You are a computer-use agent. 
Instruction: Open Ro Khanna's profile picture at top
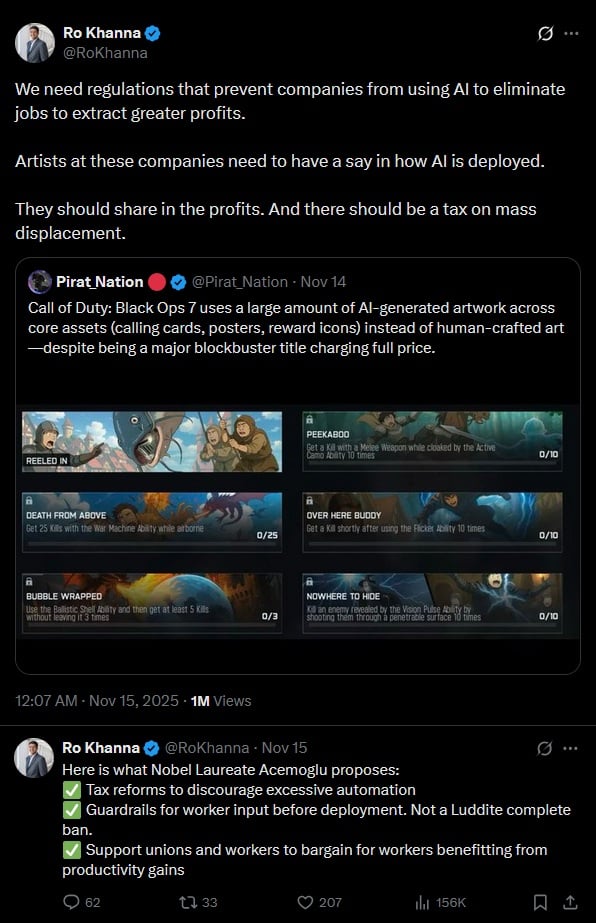(x=35, y=42)
